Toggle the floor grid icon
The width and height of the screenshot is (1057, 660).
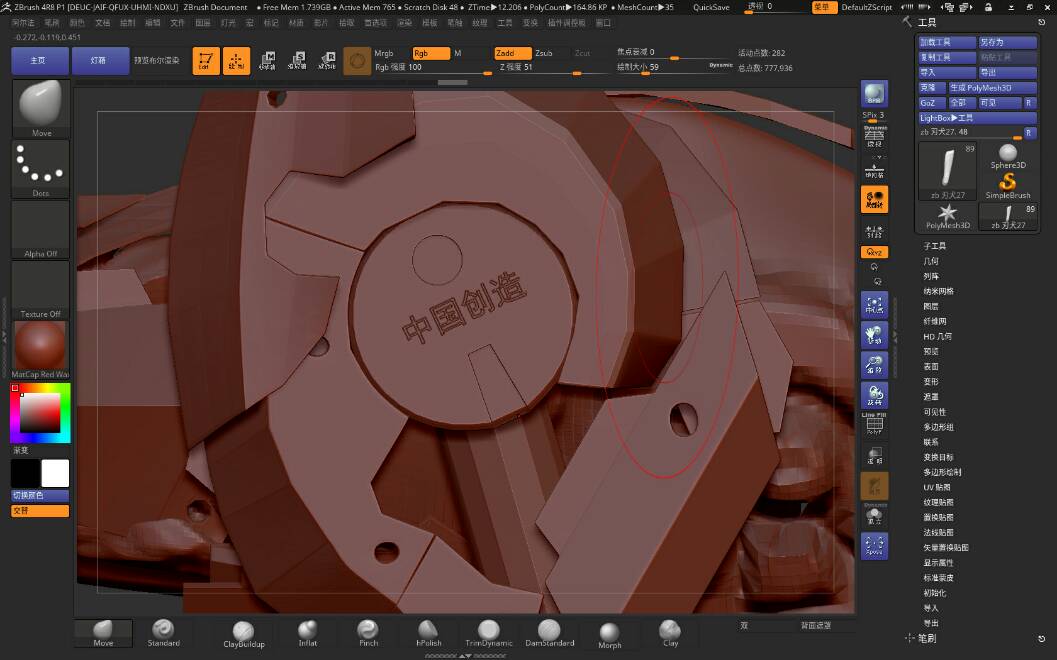pyautogui.click(x=874, y=170)
